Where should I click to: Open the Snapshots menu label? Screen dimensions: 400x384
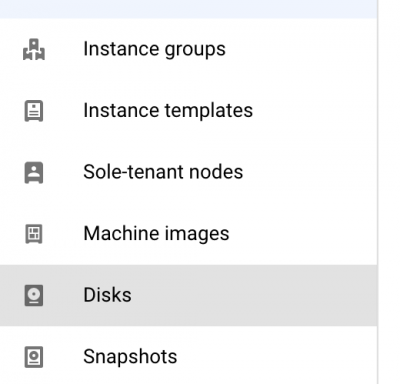coord(130,357)
